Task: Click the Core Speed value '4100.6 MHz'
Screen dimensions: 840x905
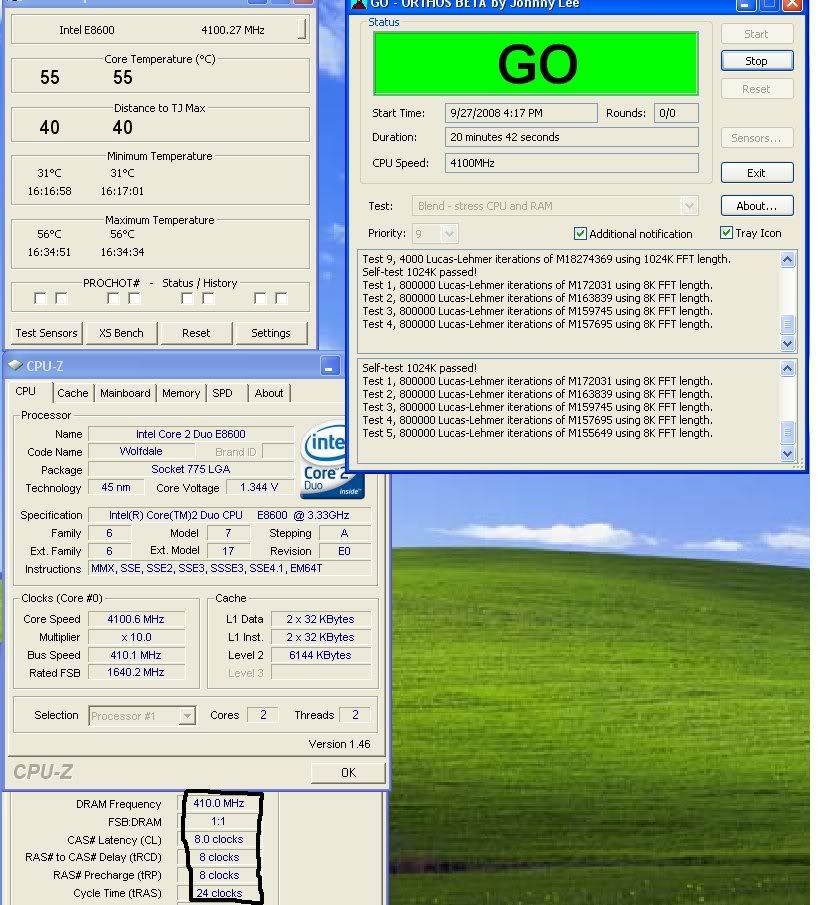Action: point(136,619)
